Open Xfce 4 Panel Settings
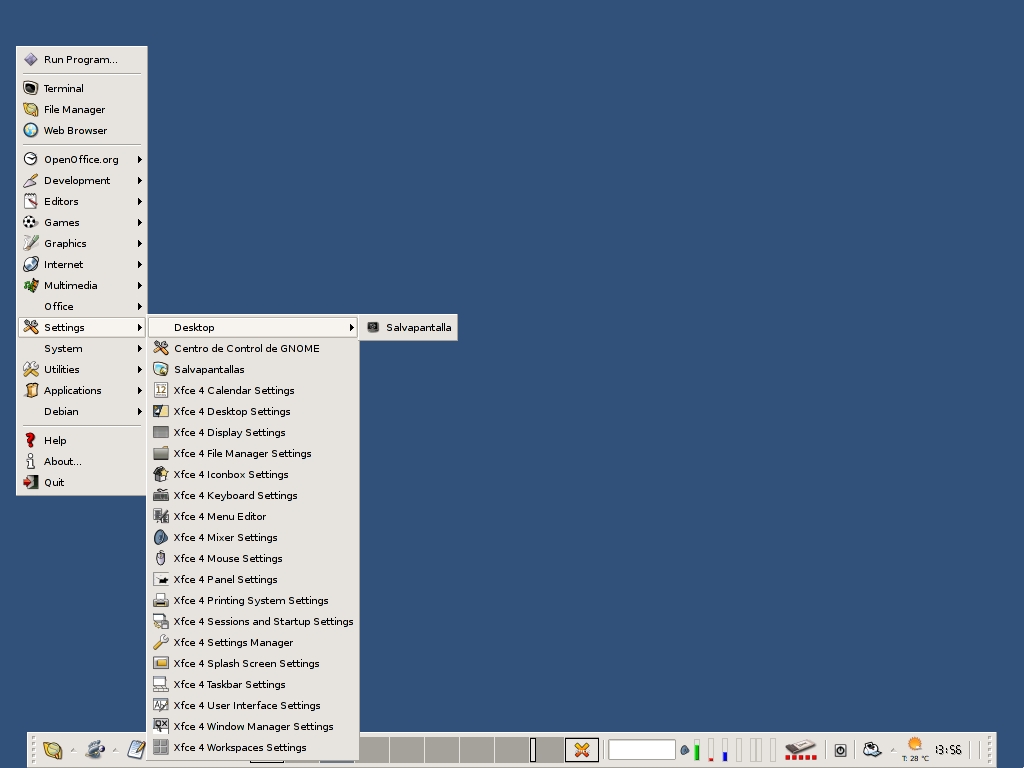This screenshot has height=768, width=1024. (253, 579)
